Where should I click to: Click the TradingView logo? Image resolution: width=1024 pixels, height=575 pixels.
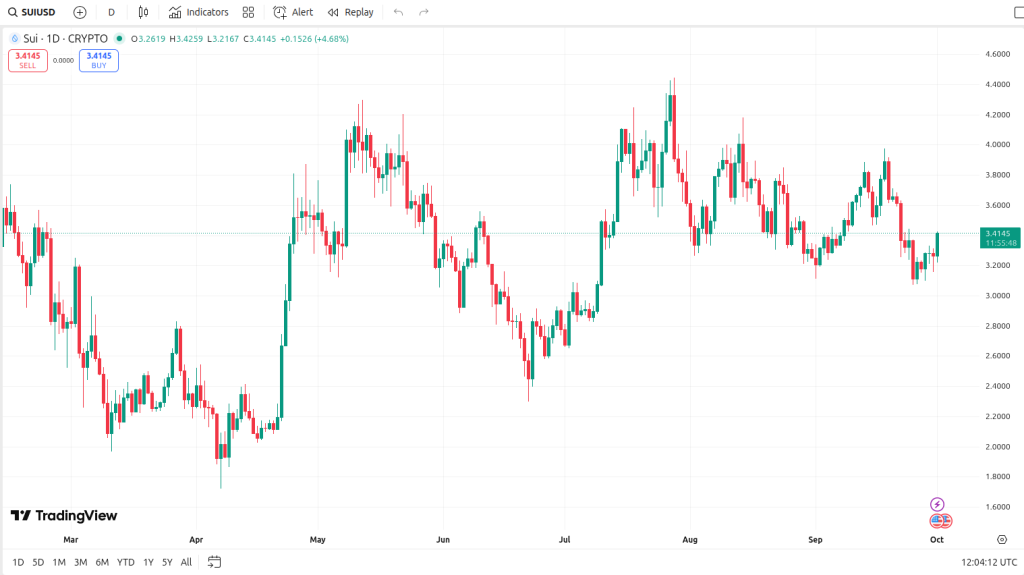64,516
